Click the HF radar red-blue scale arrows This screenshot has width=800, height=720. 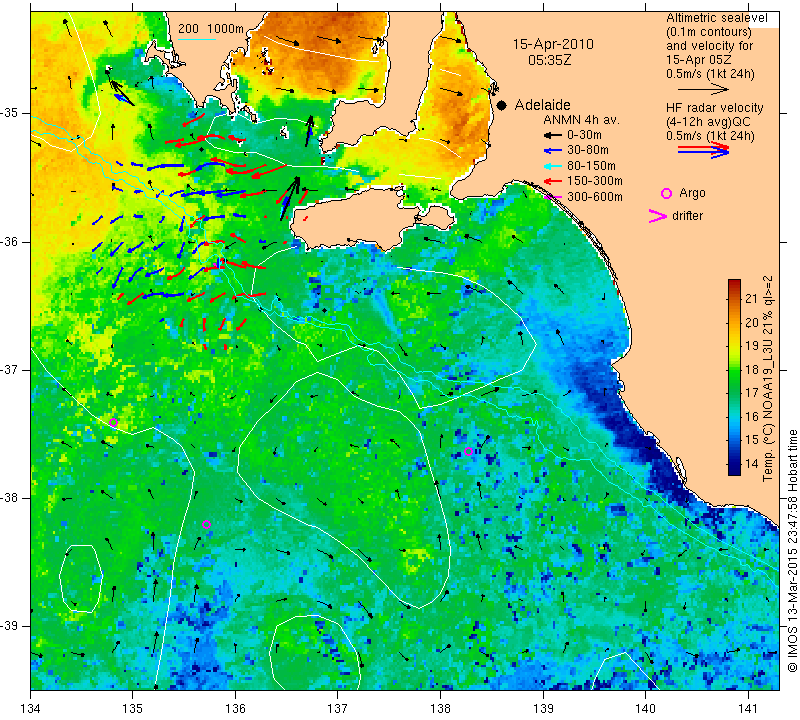(x=703, y=150)
